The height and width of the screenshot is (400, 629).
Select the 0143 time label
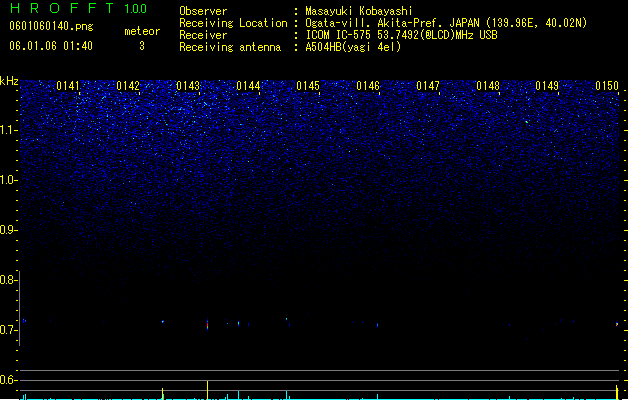[188, 86]
